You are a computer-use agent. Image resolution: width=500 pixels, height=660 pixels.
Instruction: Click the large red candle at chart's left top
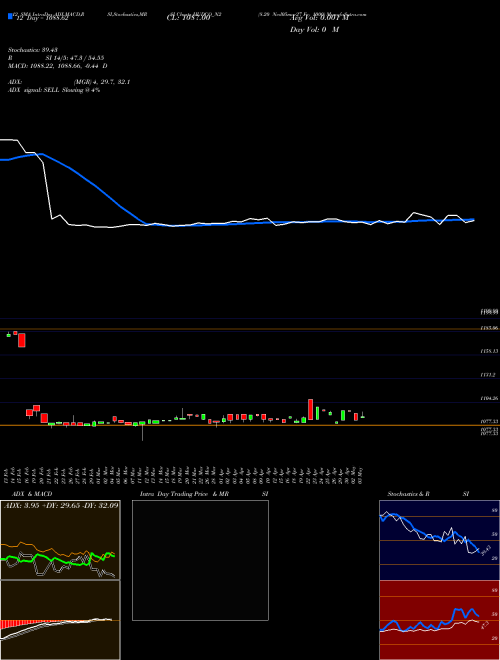(x=21, y=340)
